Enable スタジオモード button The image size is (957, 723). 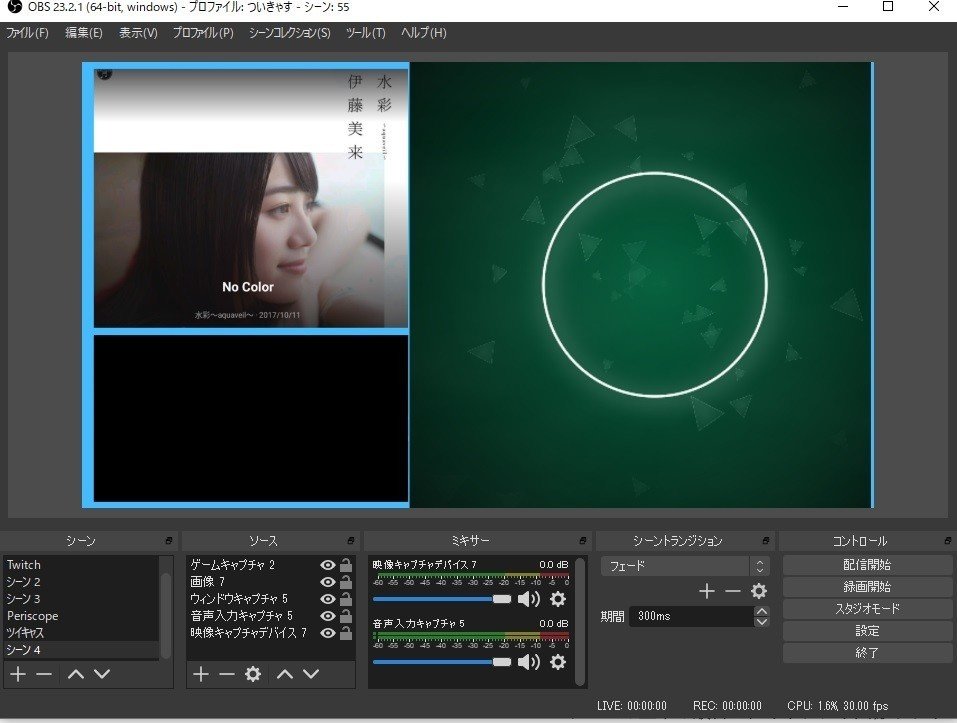tap(867, 609)
